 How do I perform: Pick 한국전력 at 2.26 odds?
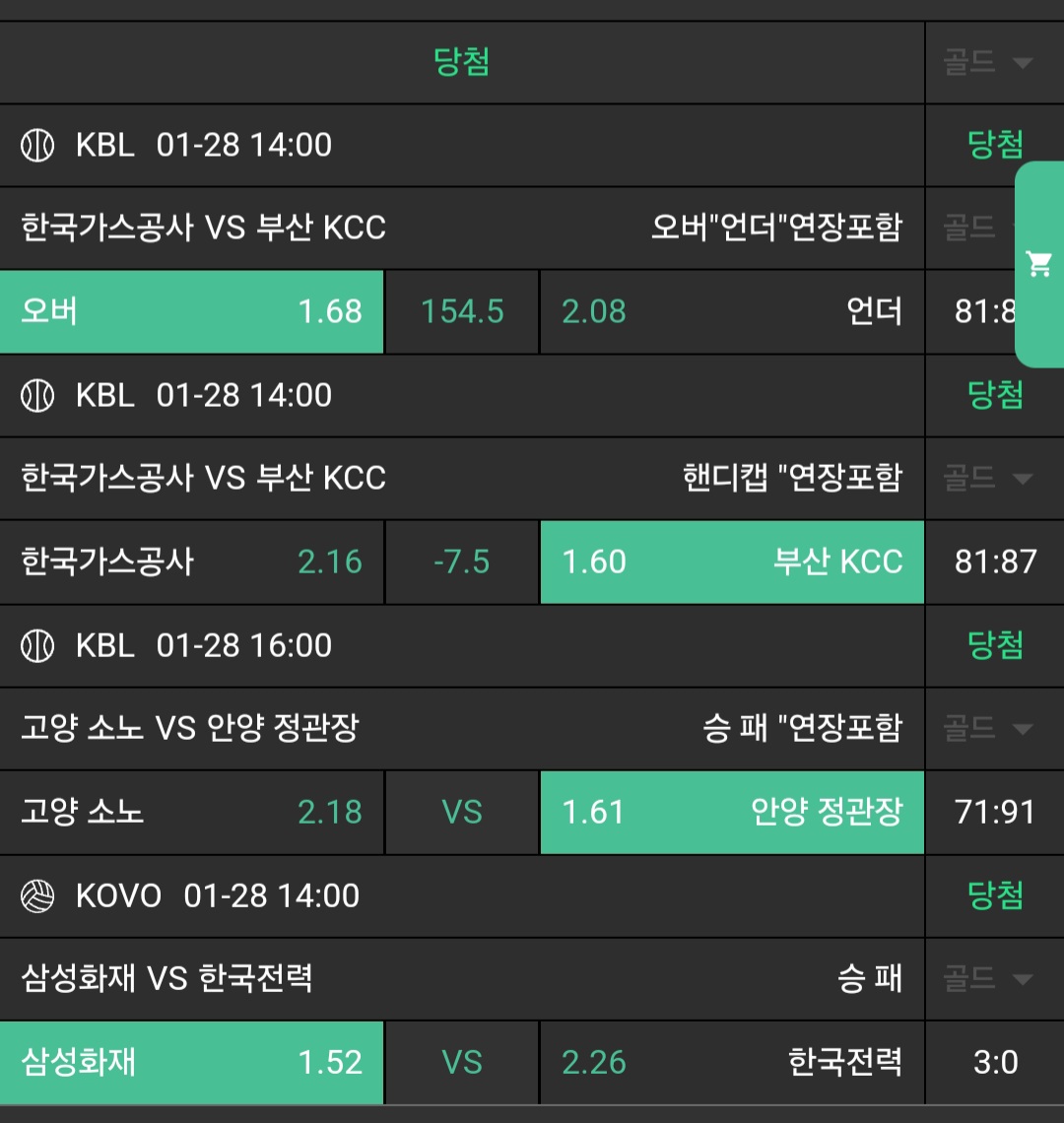[732, 1063]
